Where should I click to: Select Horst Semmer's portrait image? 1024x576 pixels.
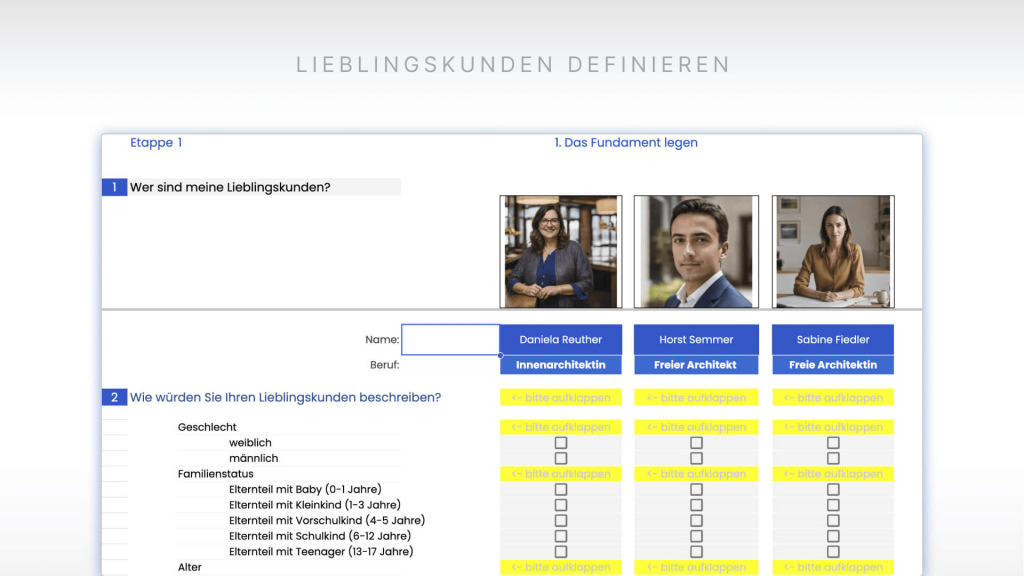[696, 250]
